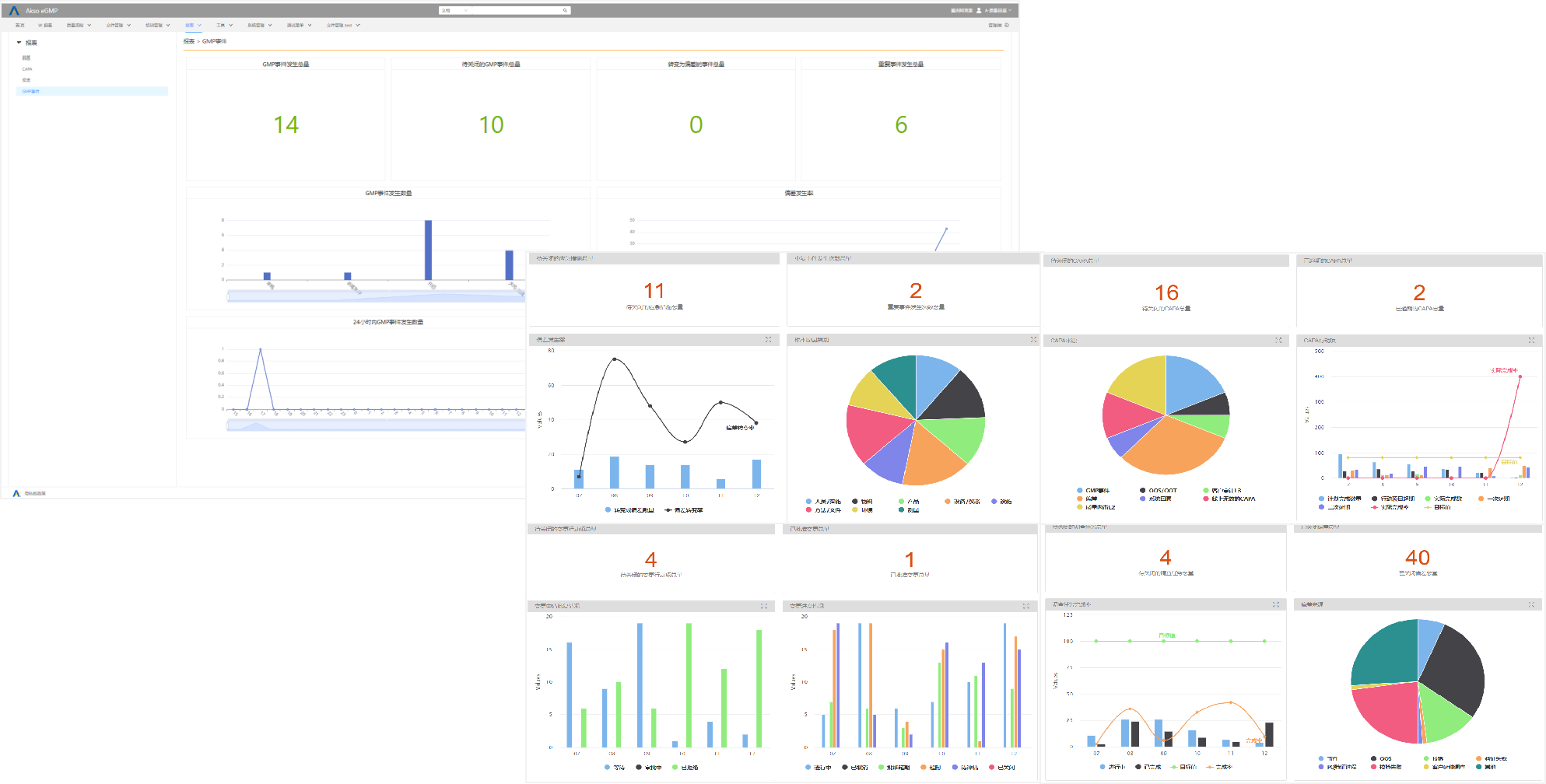Collapse the 报表 tree in the sidebar
The height and width of the screenshot is (784, 1546).
click(19, 43)
